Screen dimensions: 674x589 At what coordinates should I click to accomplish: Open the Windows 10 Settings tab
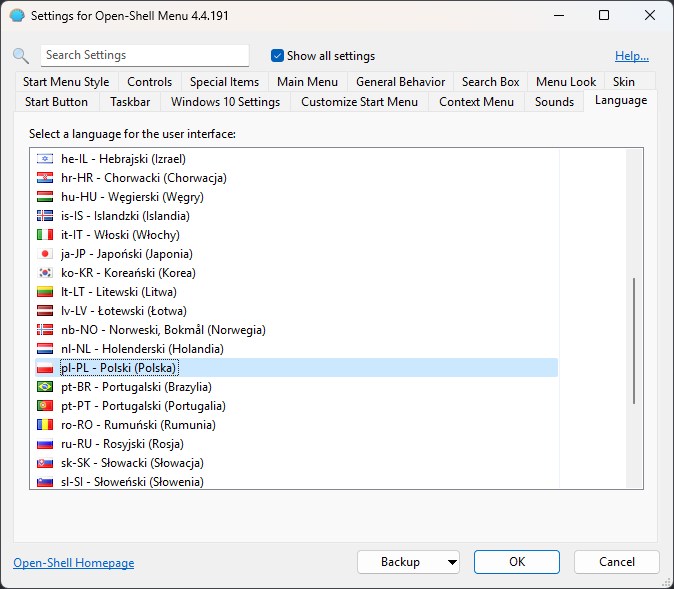click(225, 102)
